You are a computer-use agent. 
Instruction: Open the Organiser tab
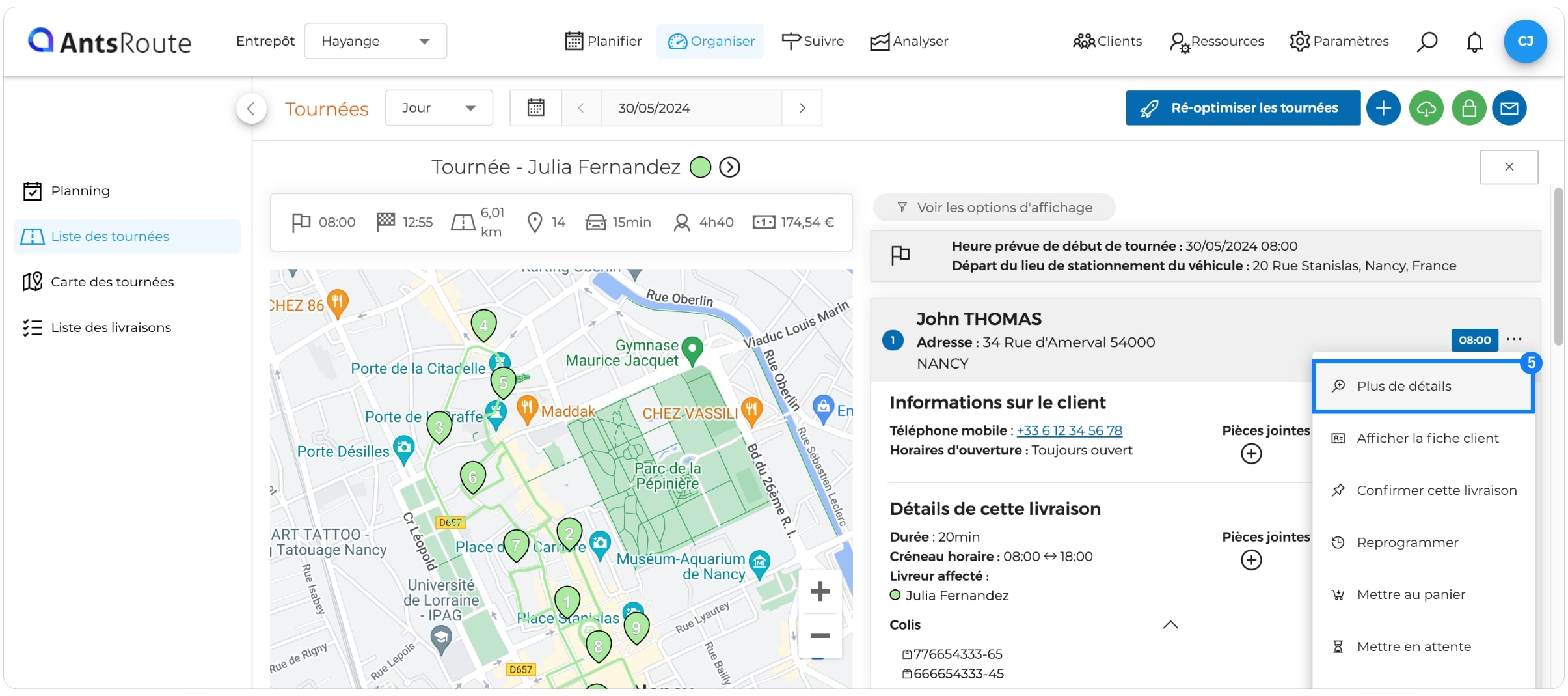tap(710, 41)
